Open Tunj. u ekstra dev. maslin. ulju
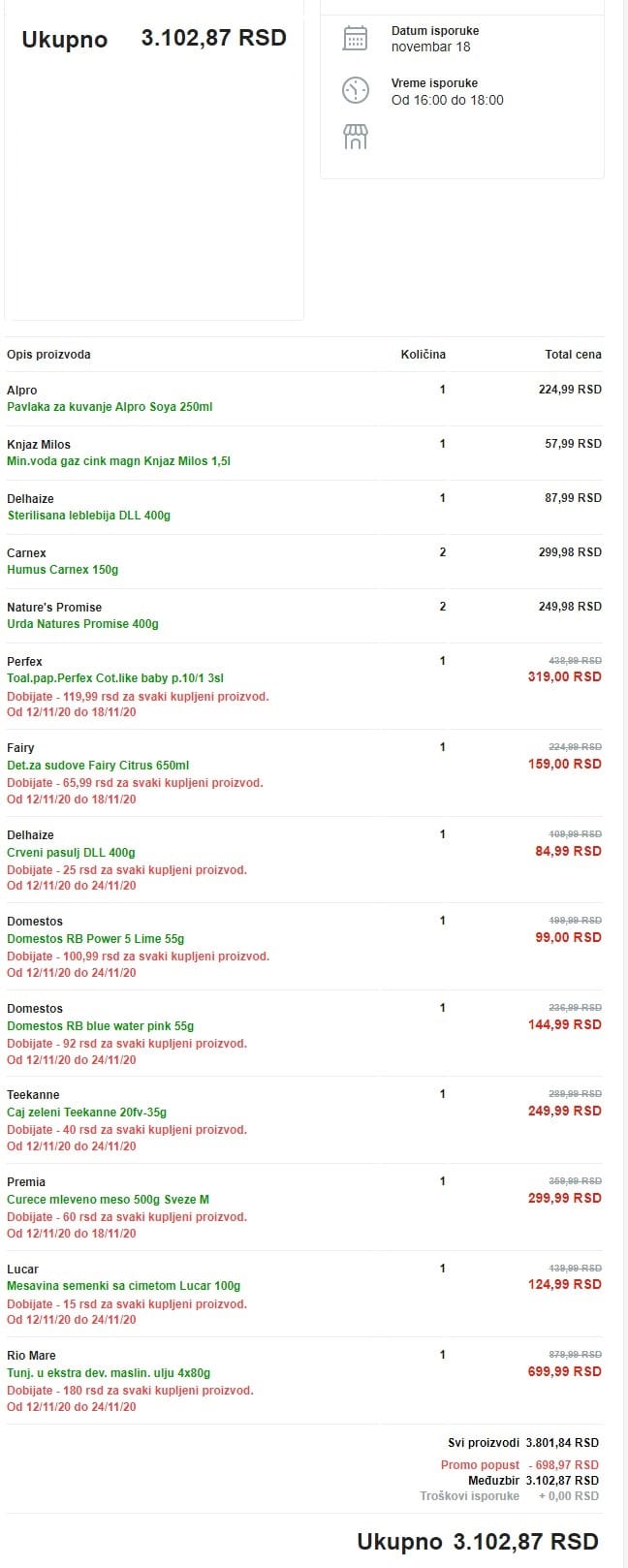Image resolution: width=628 pixels, height=1568 pixels. [x=109, y=1373]
